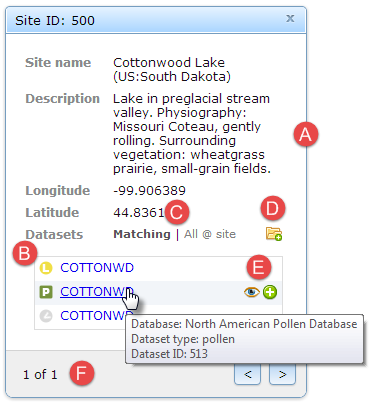
Task: View pollen dataset using the eye icon
Action: 252,292
